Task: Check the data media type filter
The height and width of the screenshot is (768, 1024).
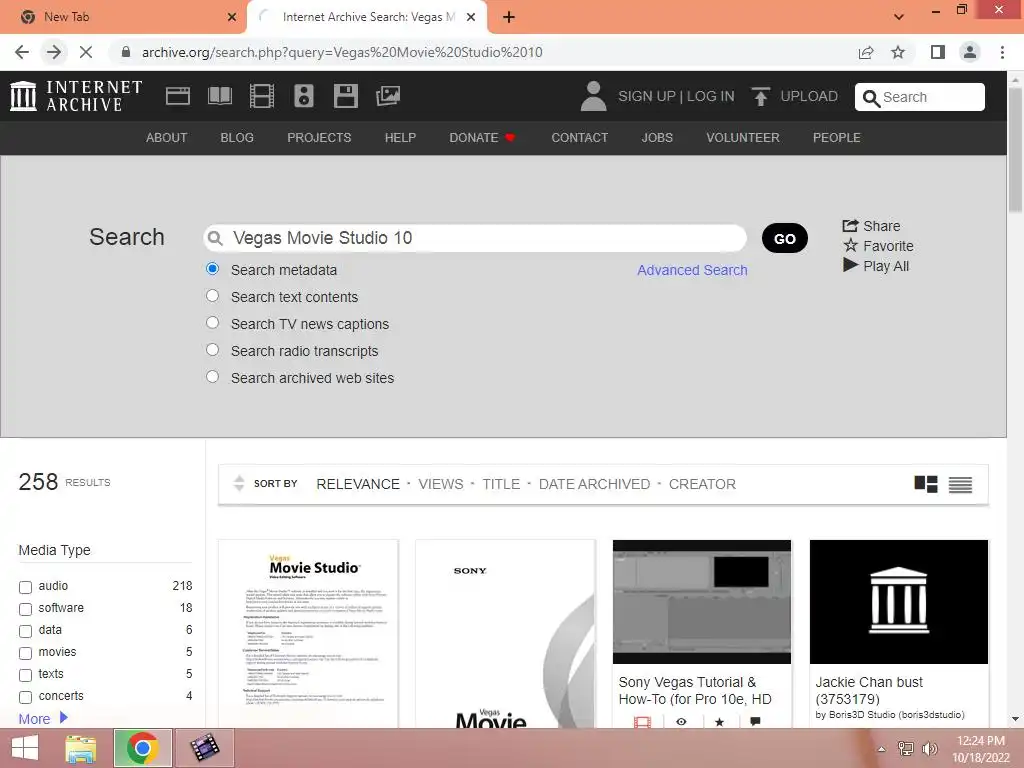Action: pyautogui.click(x=25, y=632)
